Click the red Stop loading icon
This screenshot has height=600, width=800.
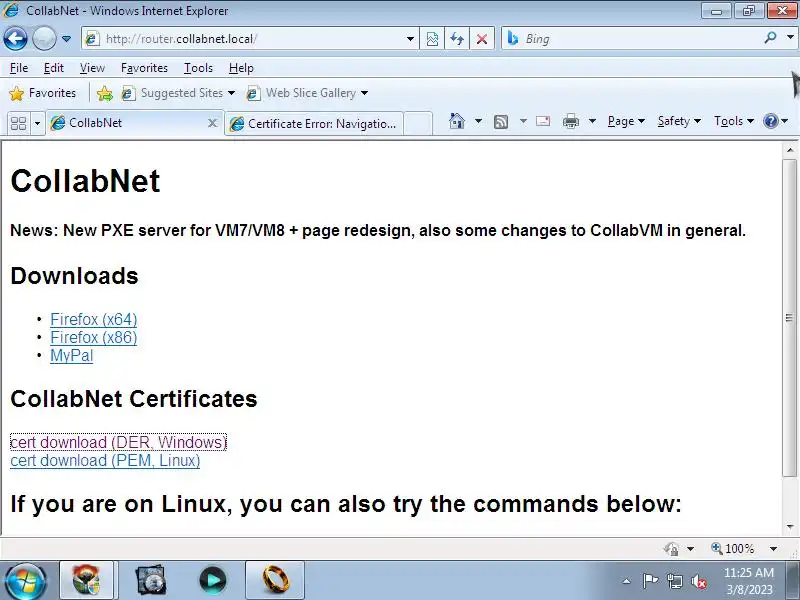482,39
